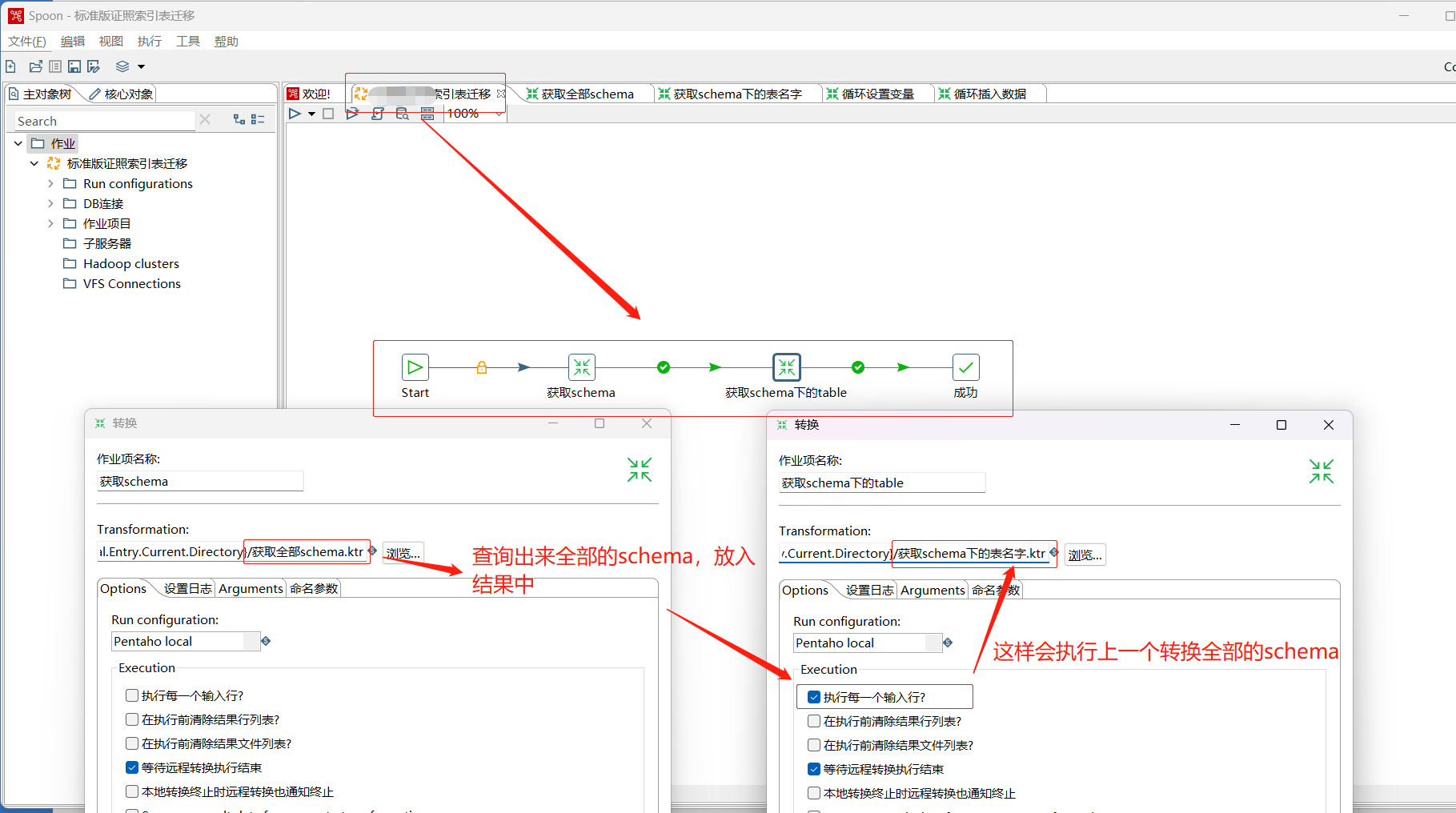Uncheck 等待远程转换执行结束 in 获取schema dialog
This screenshot has width=1456, height=813.
(132, 767)
